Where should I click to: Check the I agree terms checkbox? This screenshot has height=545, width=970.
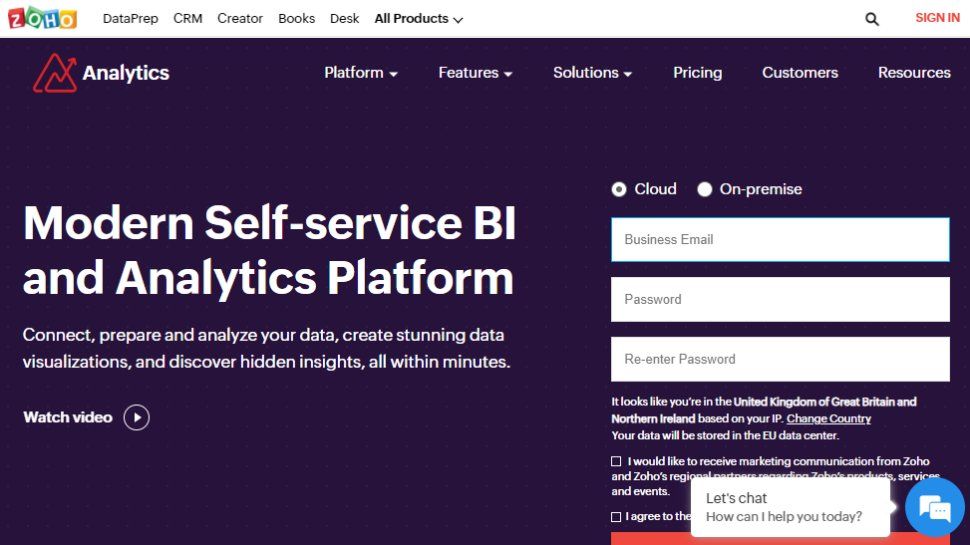[616, 517]
